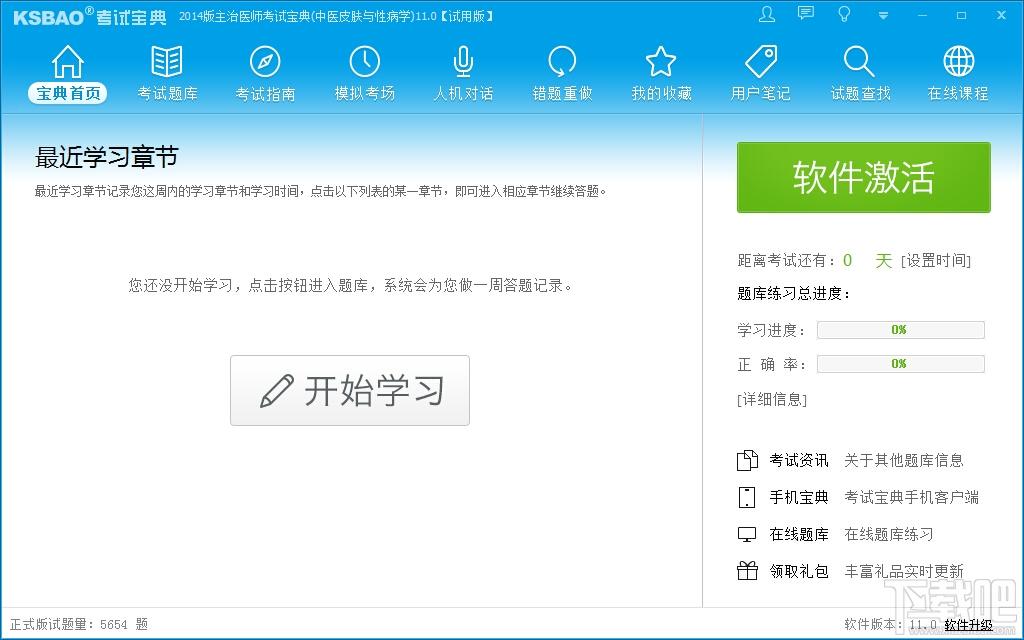Open 试题查找 question search
1024x640 pixels.
click(x=860, y=74)
